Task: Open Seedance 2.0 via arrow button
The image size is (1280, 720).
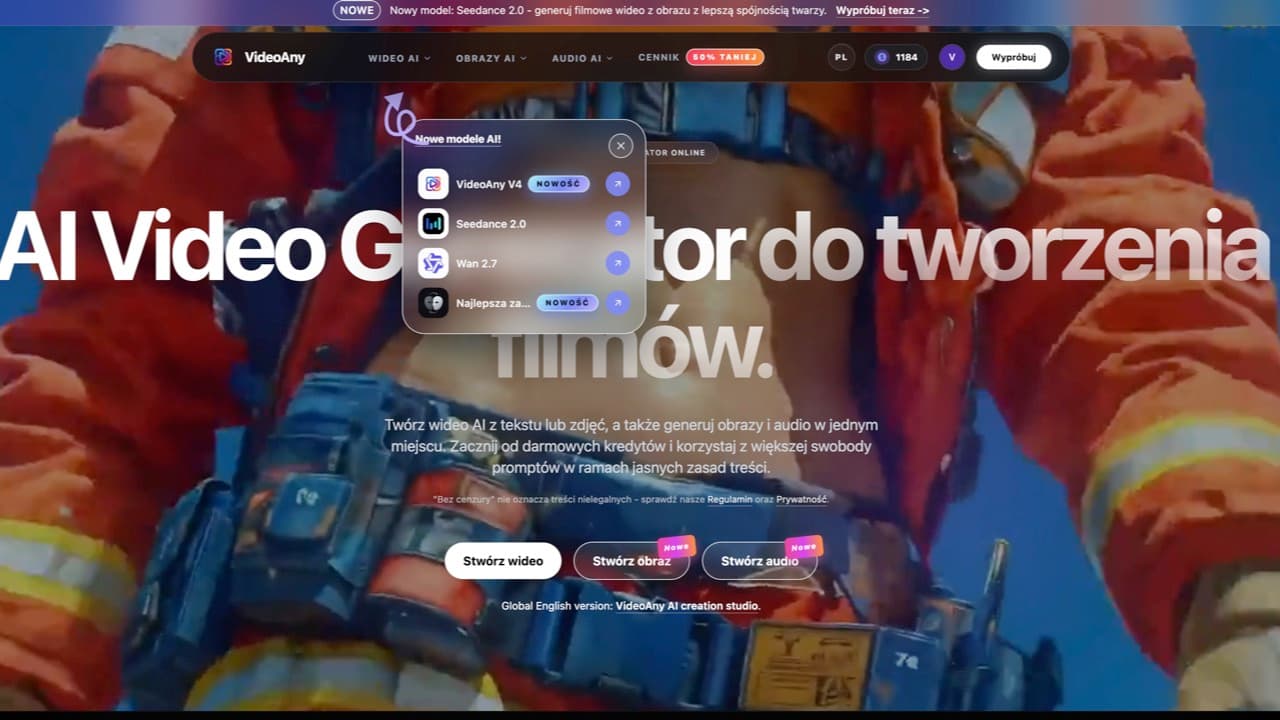Action: (617, 224)
